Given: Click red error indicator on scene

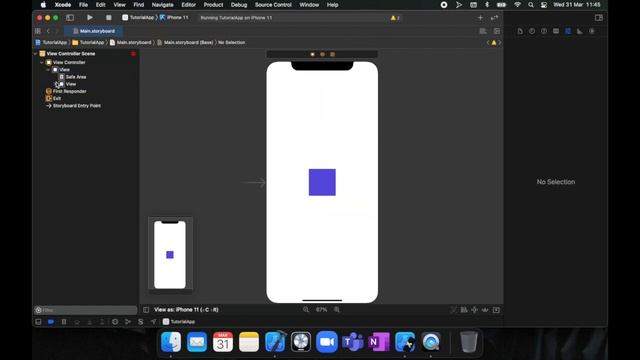Looking at the screenshot, I should pyautogui.click(x=133, y=54).
